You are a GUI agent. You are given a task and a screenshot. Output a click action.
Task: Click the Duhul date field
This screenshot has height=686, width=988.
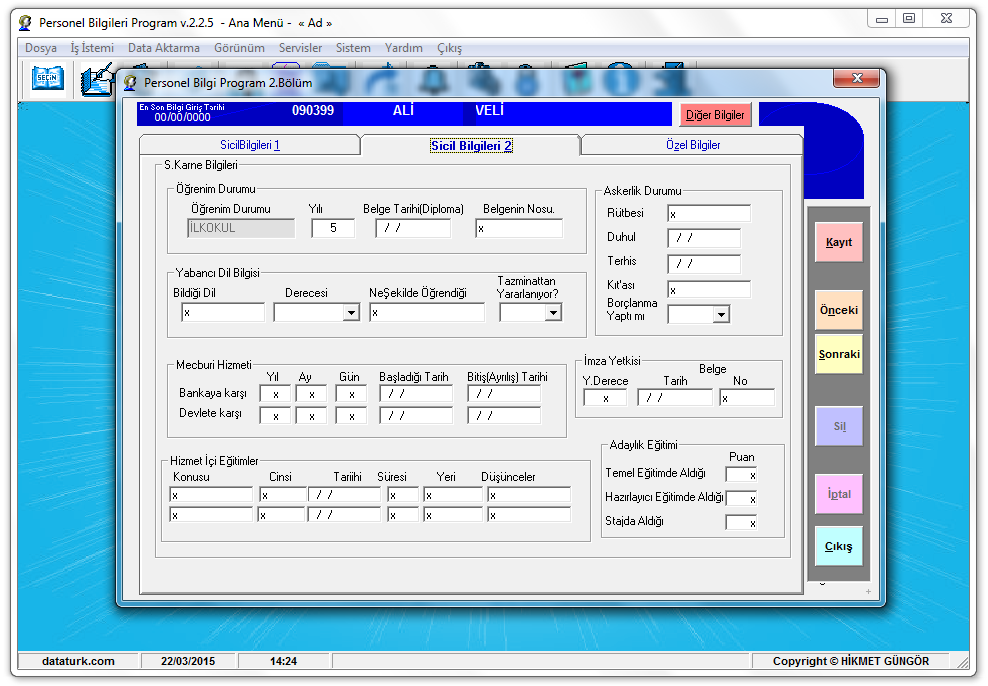click(704, 238)
